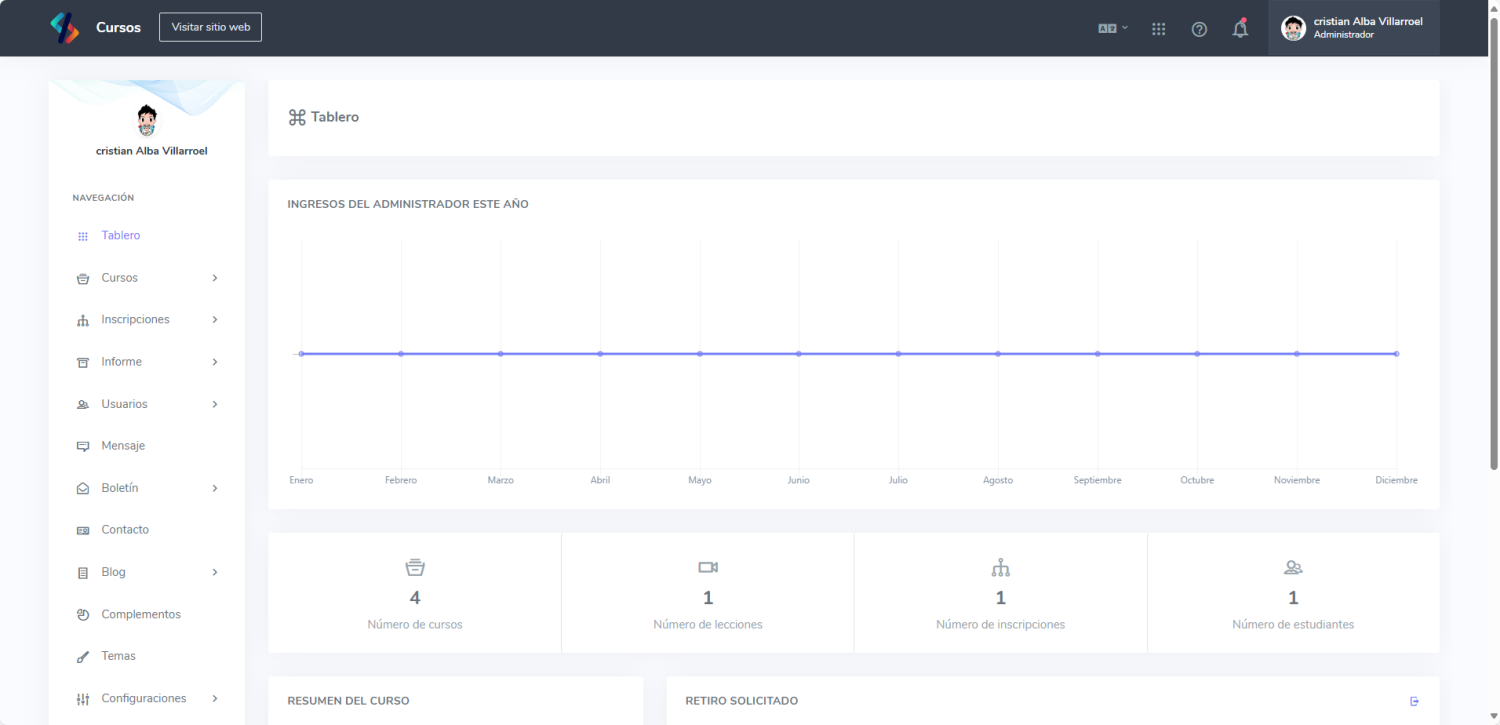This screenshot has height=725, width=1500.
Task: Click the Contacto icon in sidebar
Action: point(83,530)
